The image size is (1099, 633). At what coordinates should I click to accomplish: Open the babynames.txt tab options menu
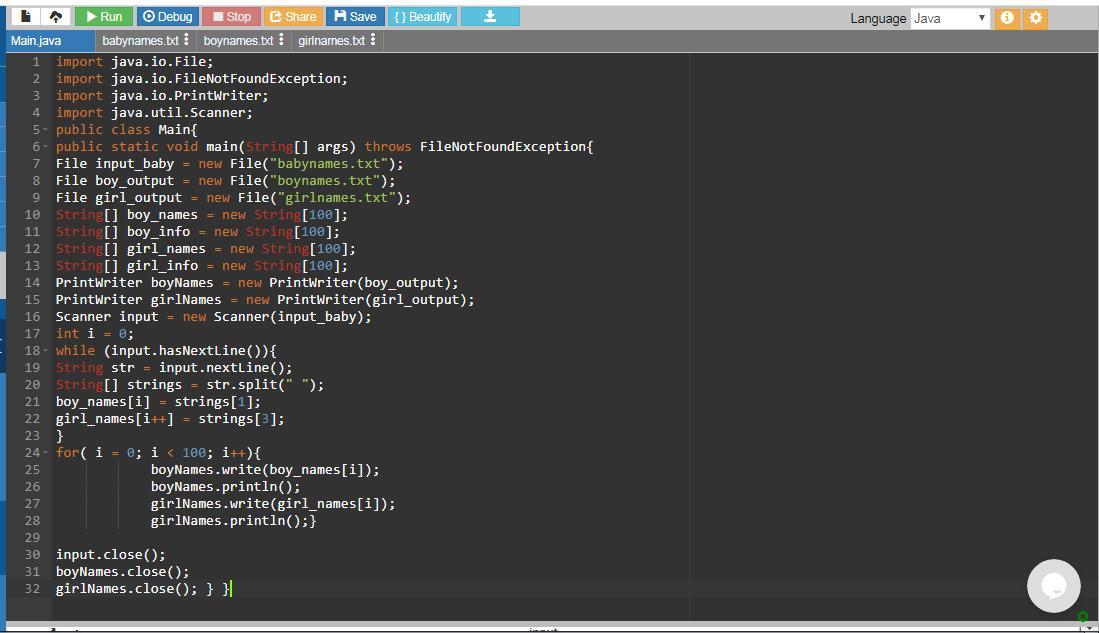(x=187, y=40)
